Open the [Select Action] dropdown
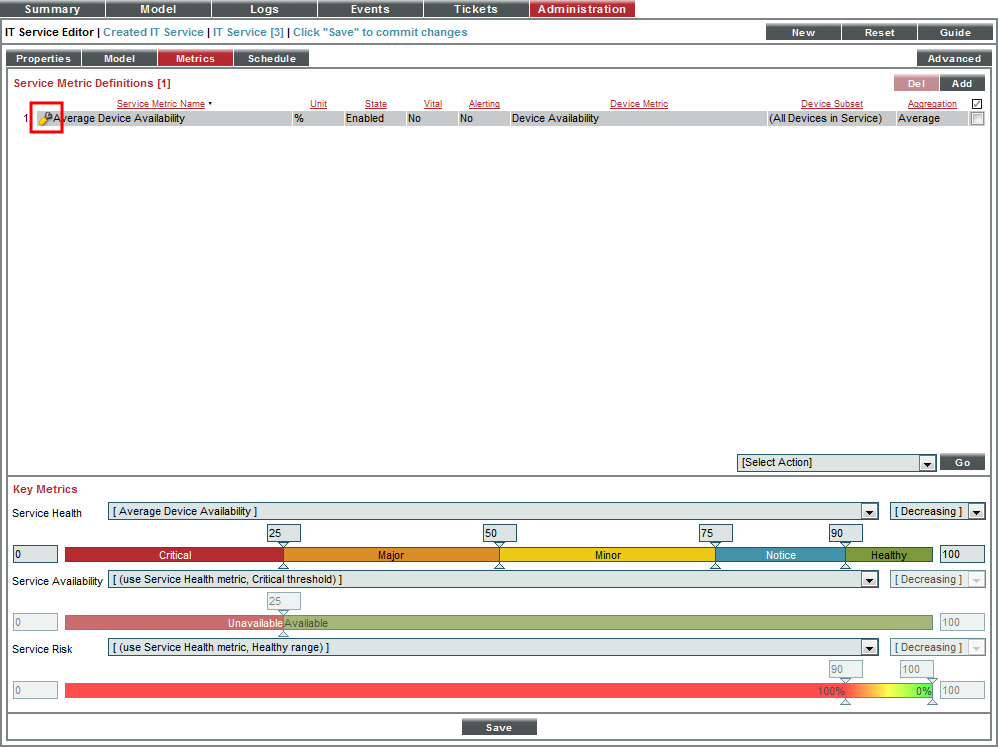The height and width of the screenshot is (747, 998). click(x=837, y=462)
